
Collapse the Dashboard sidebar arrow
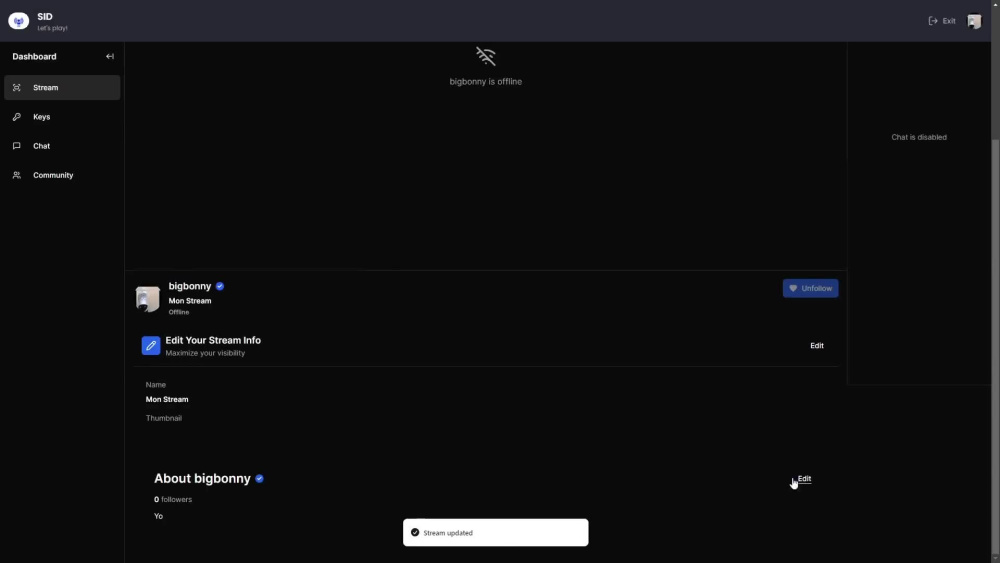(110, 56)
